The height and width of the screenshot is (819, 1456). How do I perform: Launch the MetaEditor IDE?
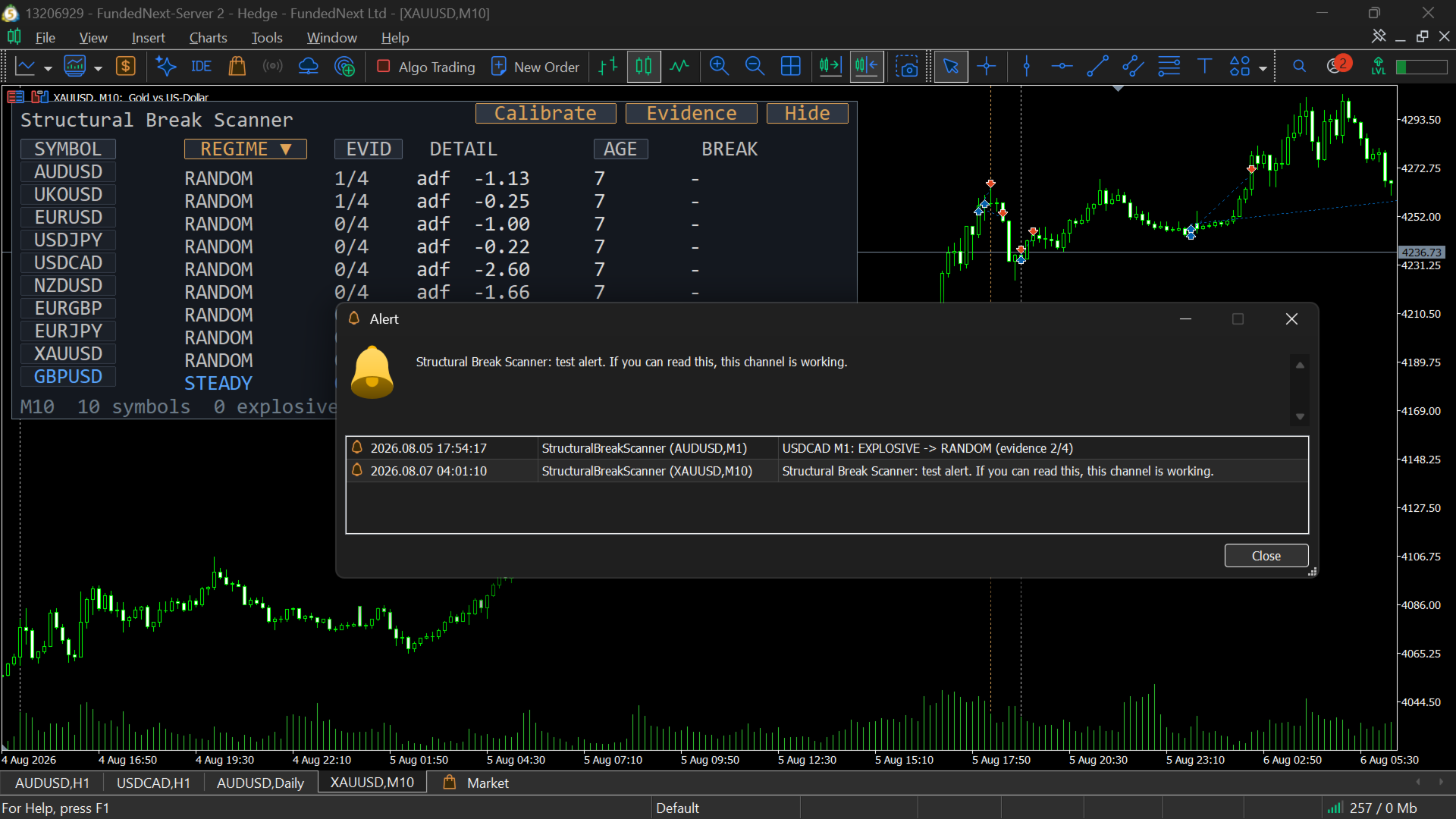201,67
